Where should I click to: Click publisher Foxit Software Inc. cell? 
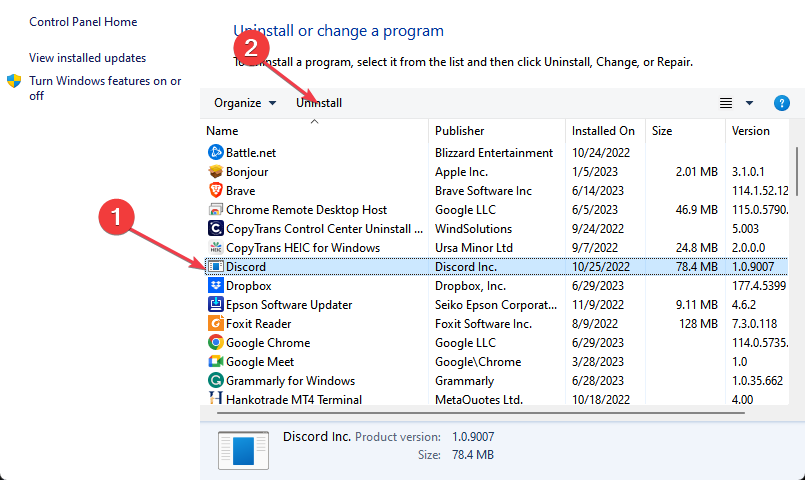(x=483, y=323)
